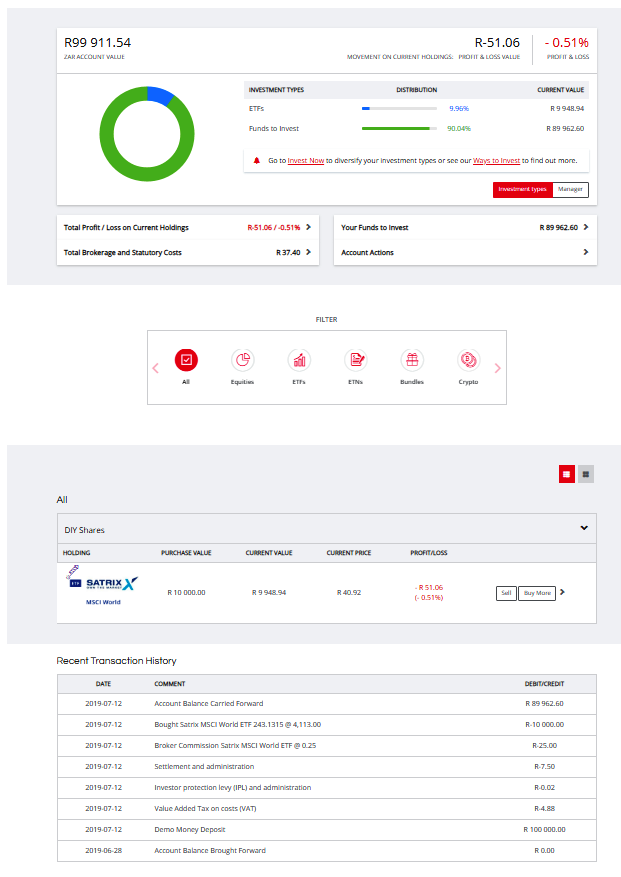Screen dimensions: 621x877
Task: Follow the Ways to Invest link
Action: pos(496,161)
